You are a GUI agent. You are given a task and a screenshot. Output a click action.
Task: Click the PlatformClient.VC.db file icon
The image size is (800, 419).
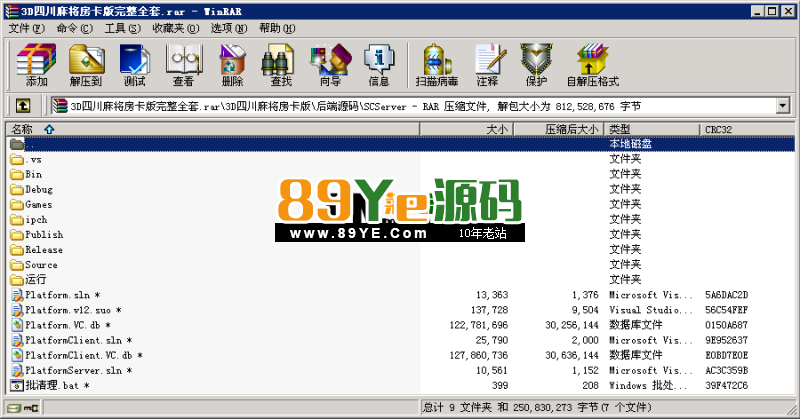coord(17,355)
